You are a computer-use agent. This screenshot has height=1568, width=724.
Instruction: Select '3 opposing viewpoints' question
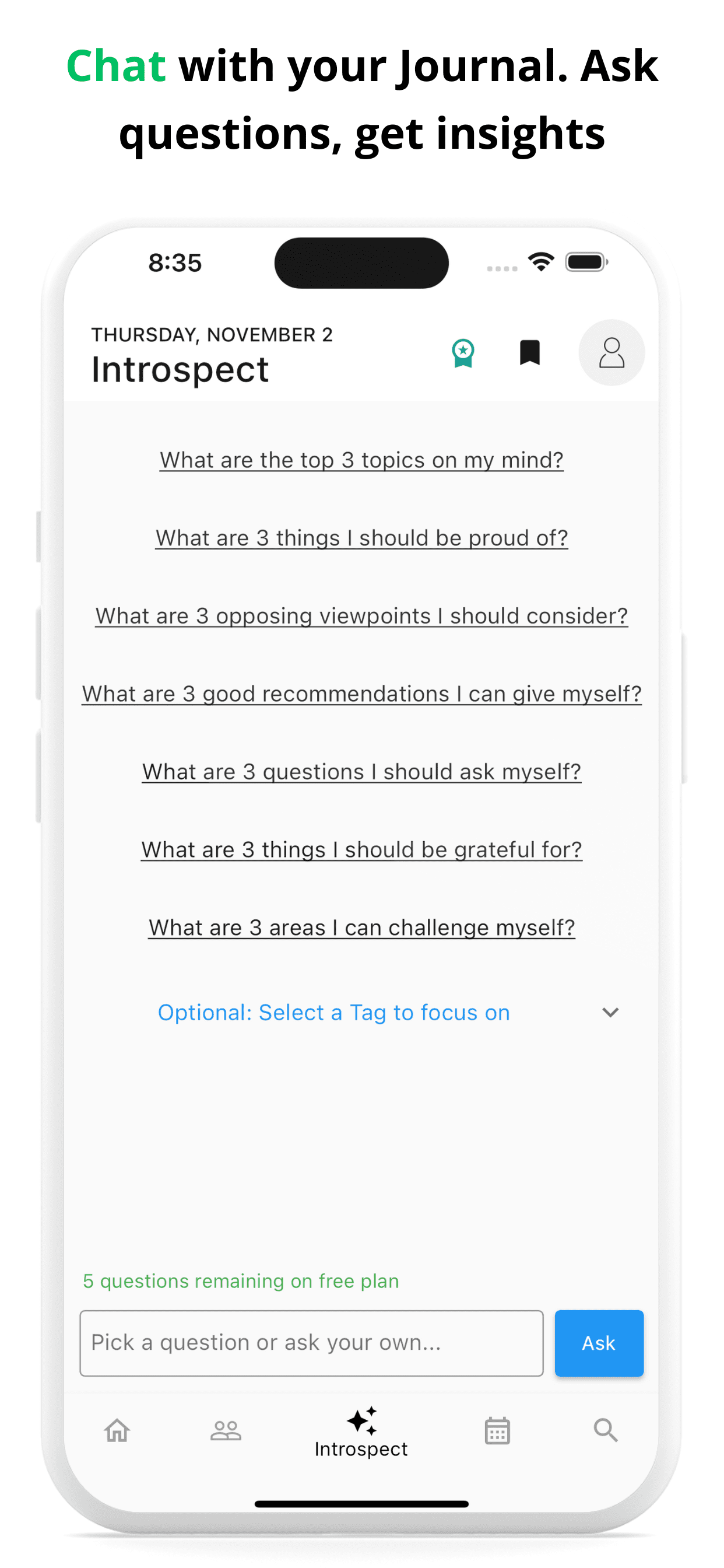click(x=361, y=616)
